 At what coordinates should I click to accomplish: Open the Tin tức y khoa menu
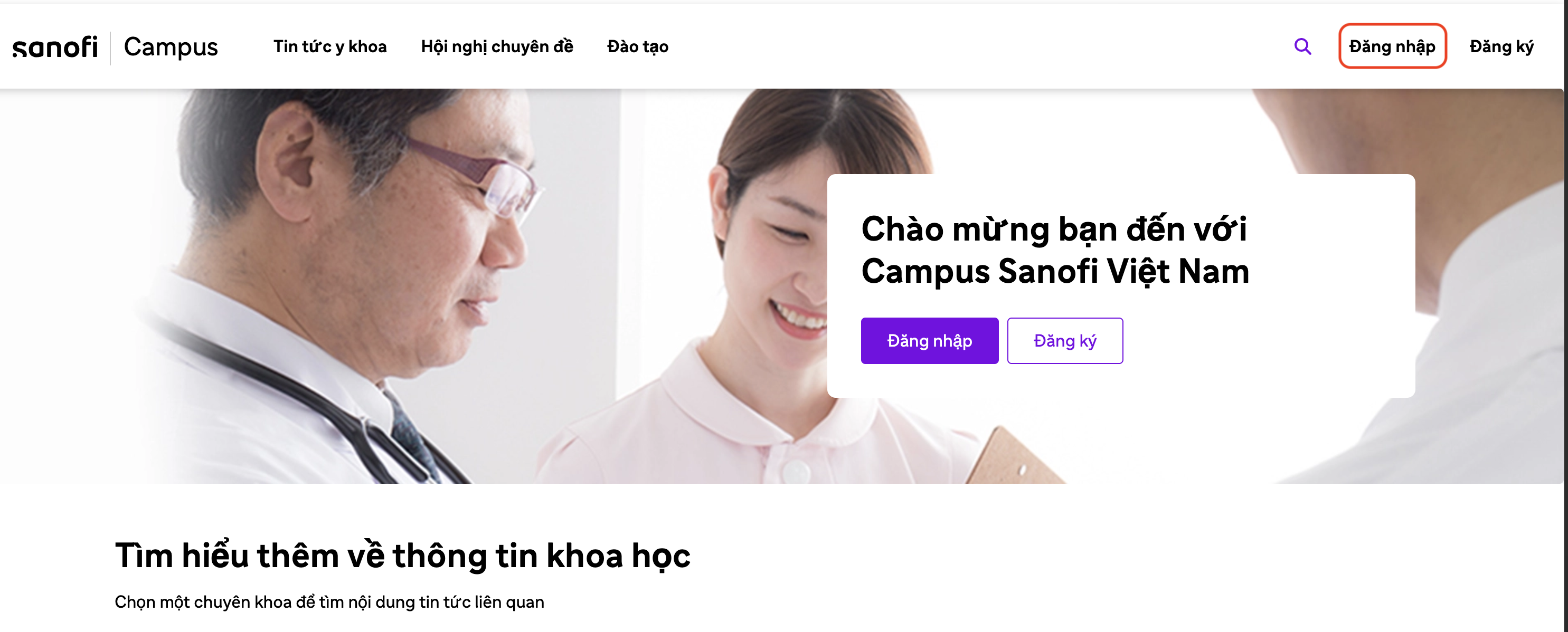click(x=330, y=47)
